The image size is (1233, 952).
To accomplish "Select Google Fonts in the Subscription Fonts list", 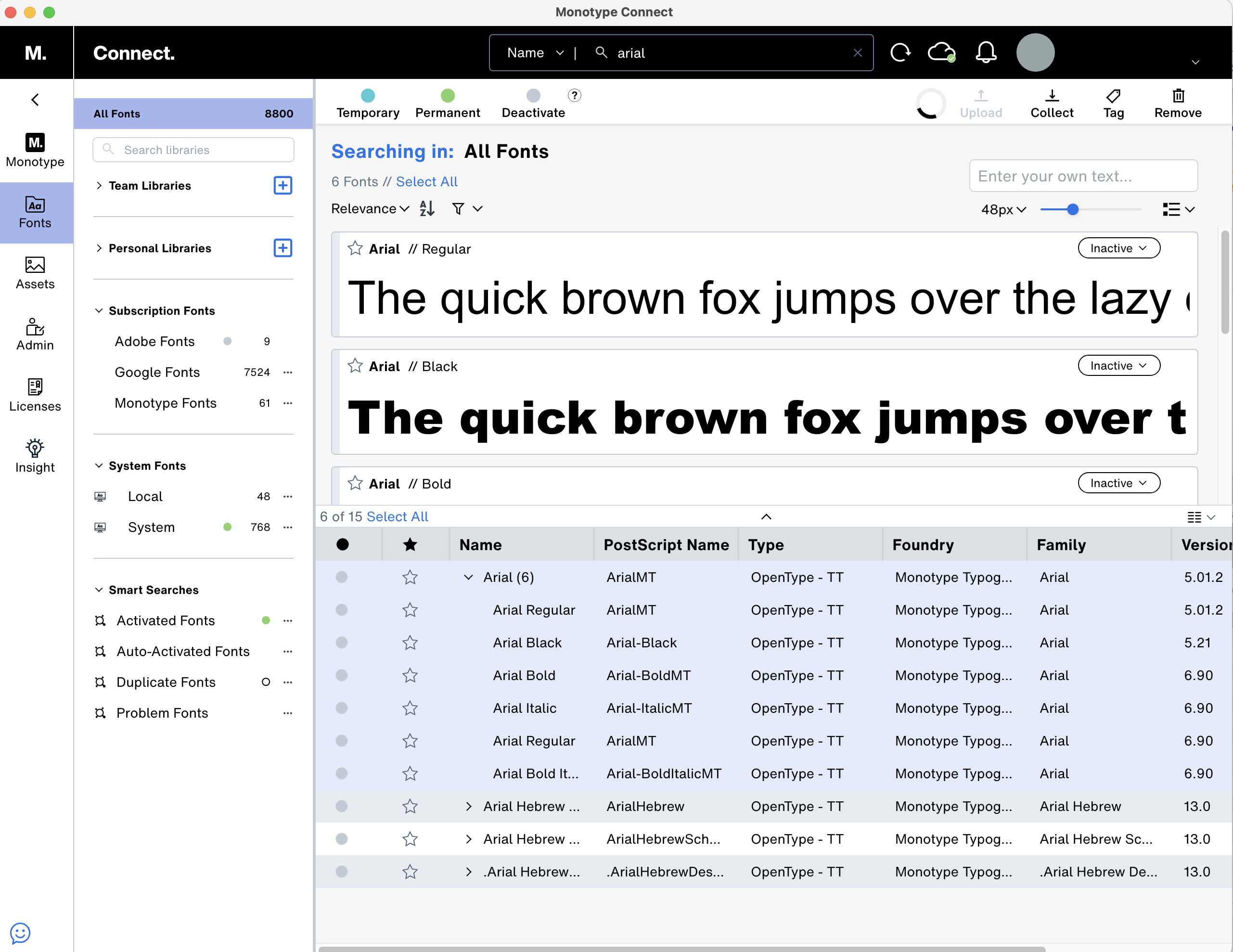I will coord(157,372).
